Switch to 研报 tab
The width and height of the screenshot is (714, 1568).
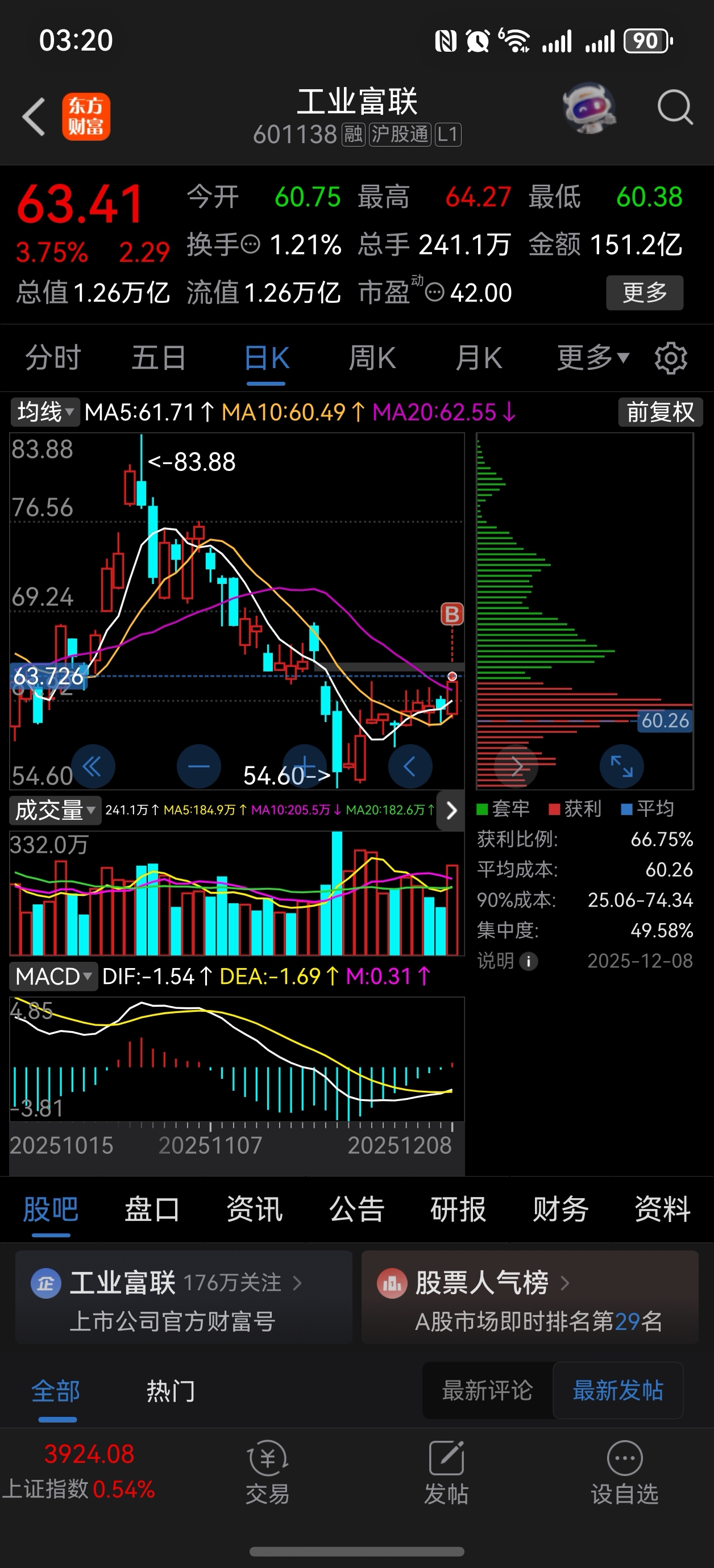[x=459, y=1210]
